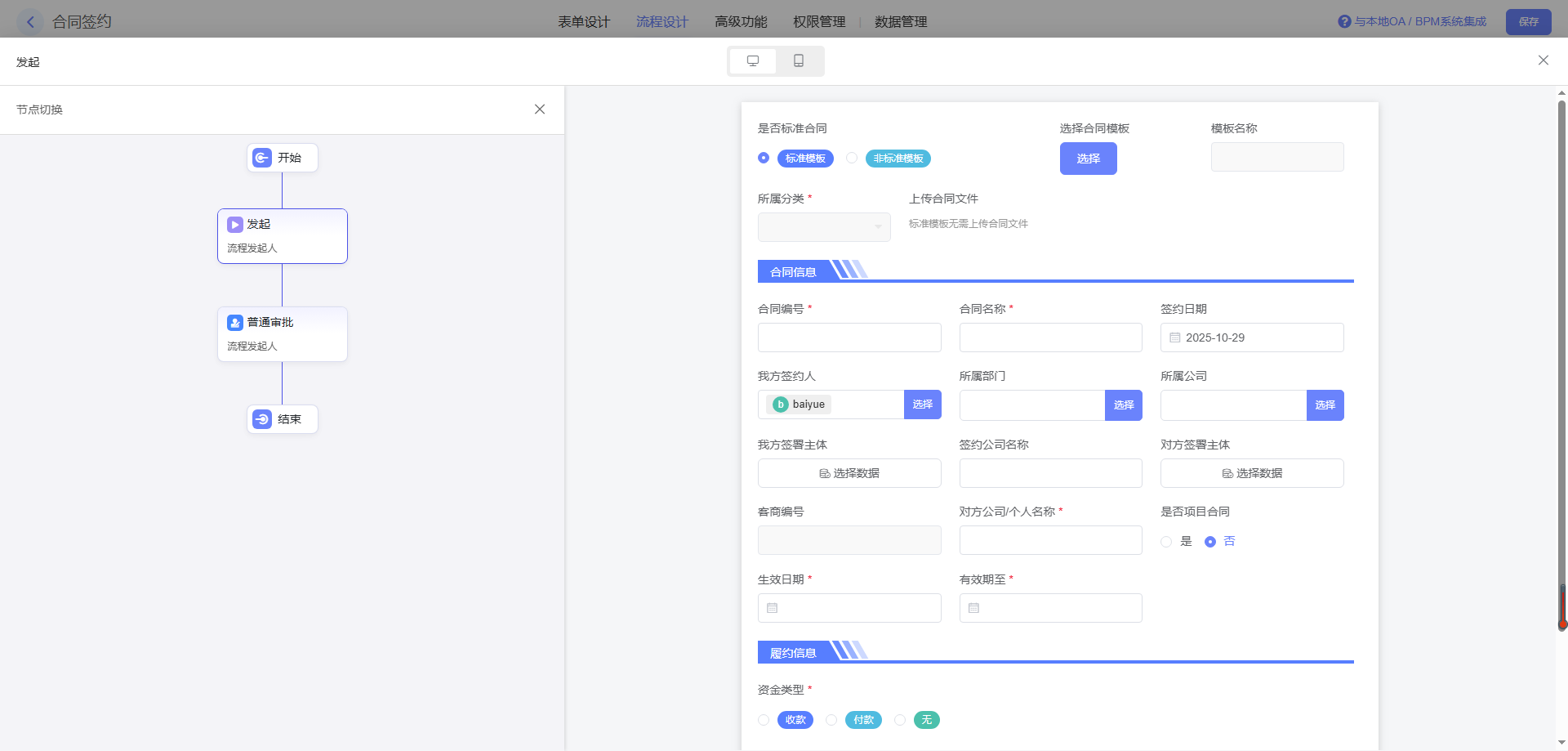Click calendar icon in 生效日期 field
Viewport: 1568px width, 751px height.
(x=773, y=608)
